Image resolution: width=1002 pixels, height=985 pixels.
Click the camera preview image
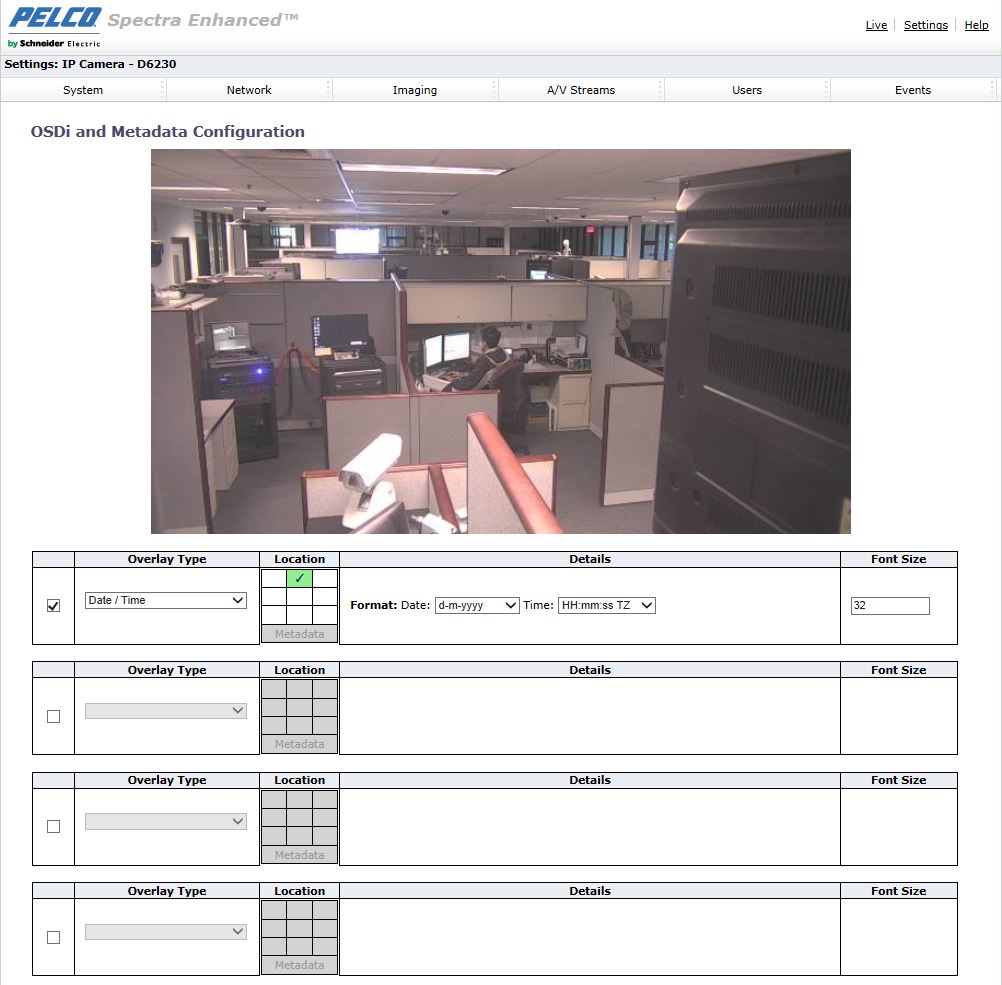click(x=500, y=340)
